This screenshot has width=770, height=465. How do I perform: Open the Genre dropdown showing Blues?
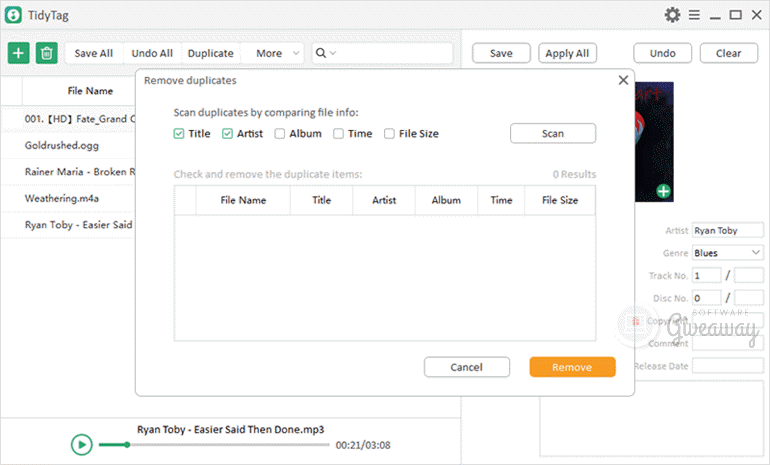click(x=727, y=253)
